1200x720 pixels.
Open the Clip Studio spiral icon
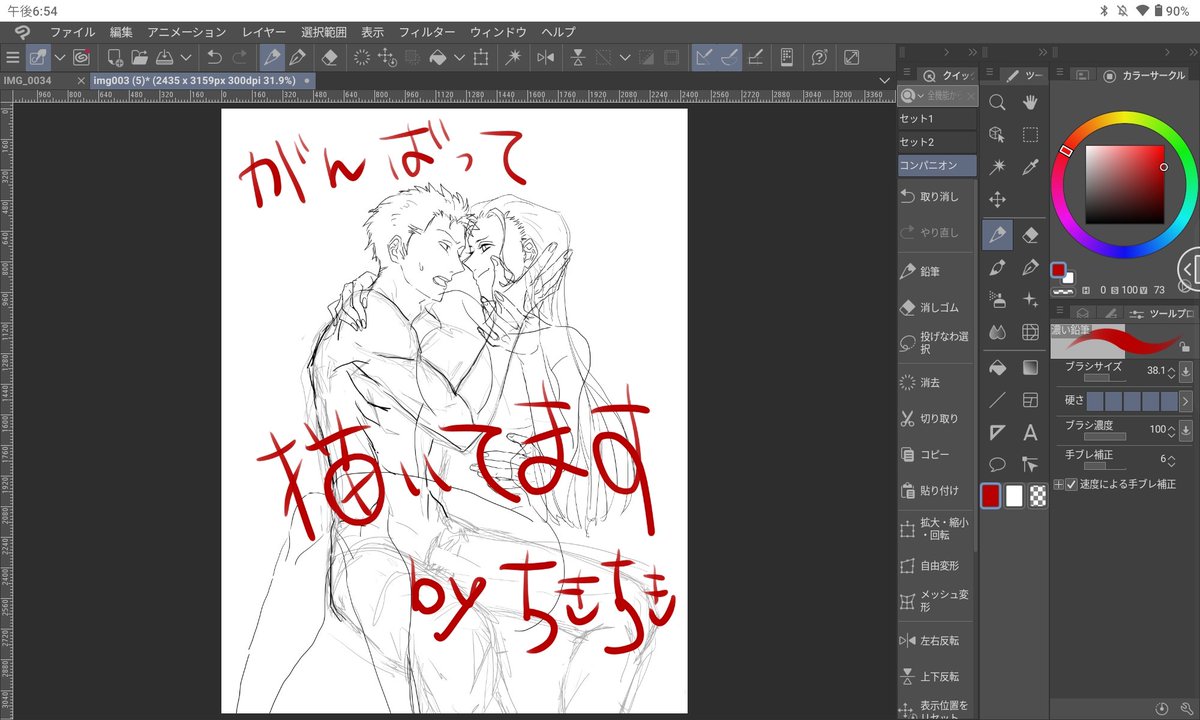pos(81,57)
